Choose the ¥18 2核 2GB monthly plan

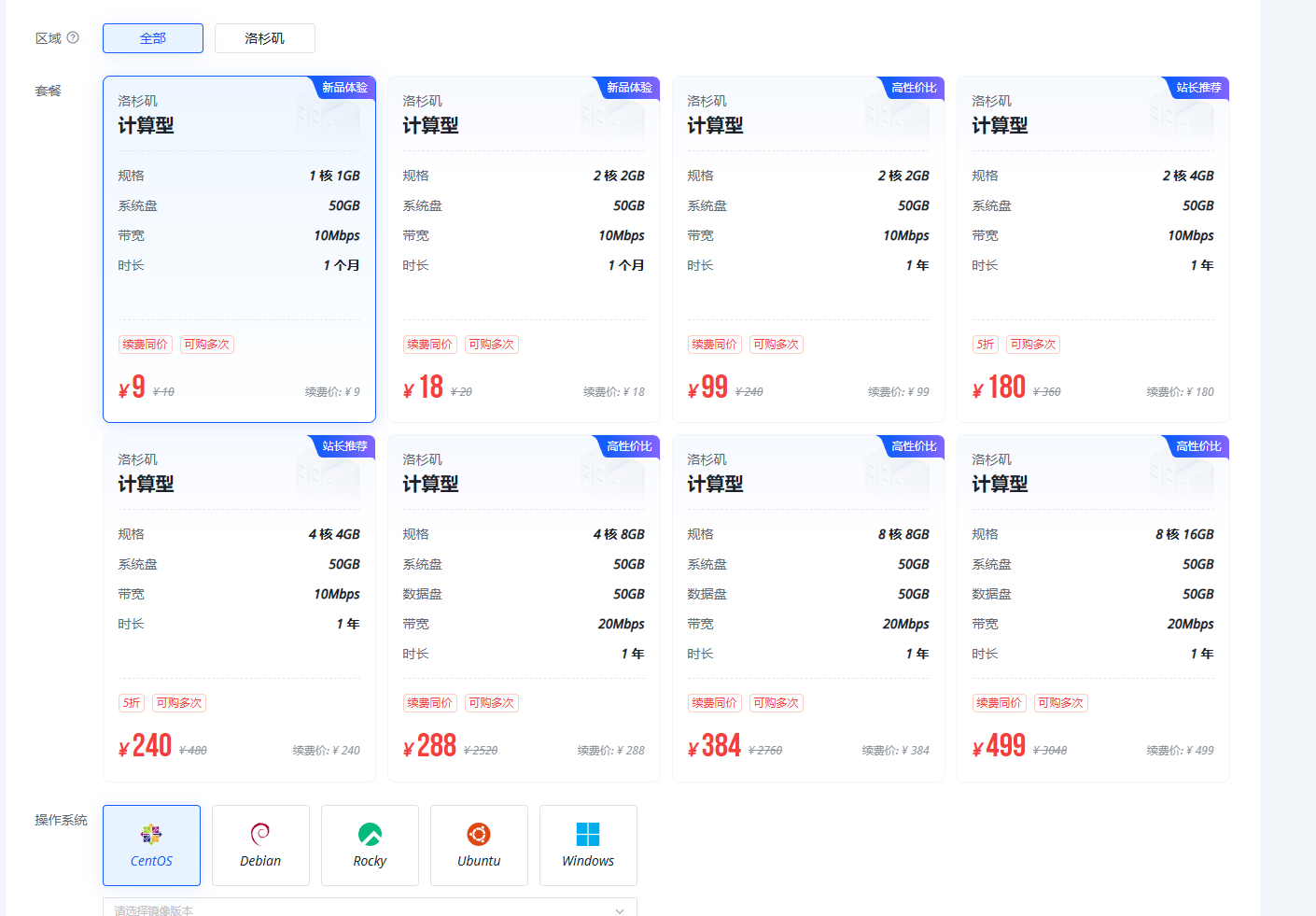[524, 249]
